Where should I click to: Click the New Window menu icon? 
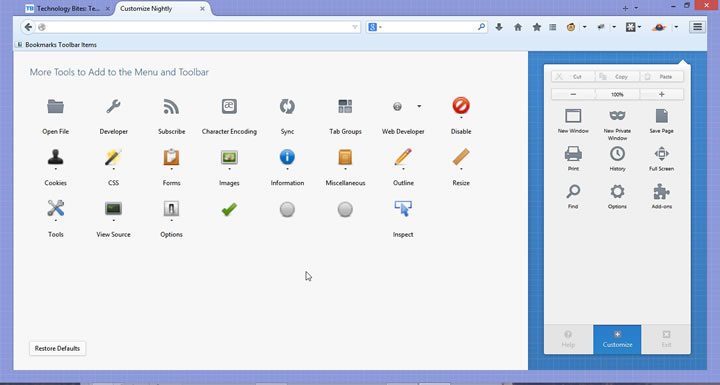tap(573, 116)
